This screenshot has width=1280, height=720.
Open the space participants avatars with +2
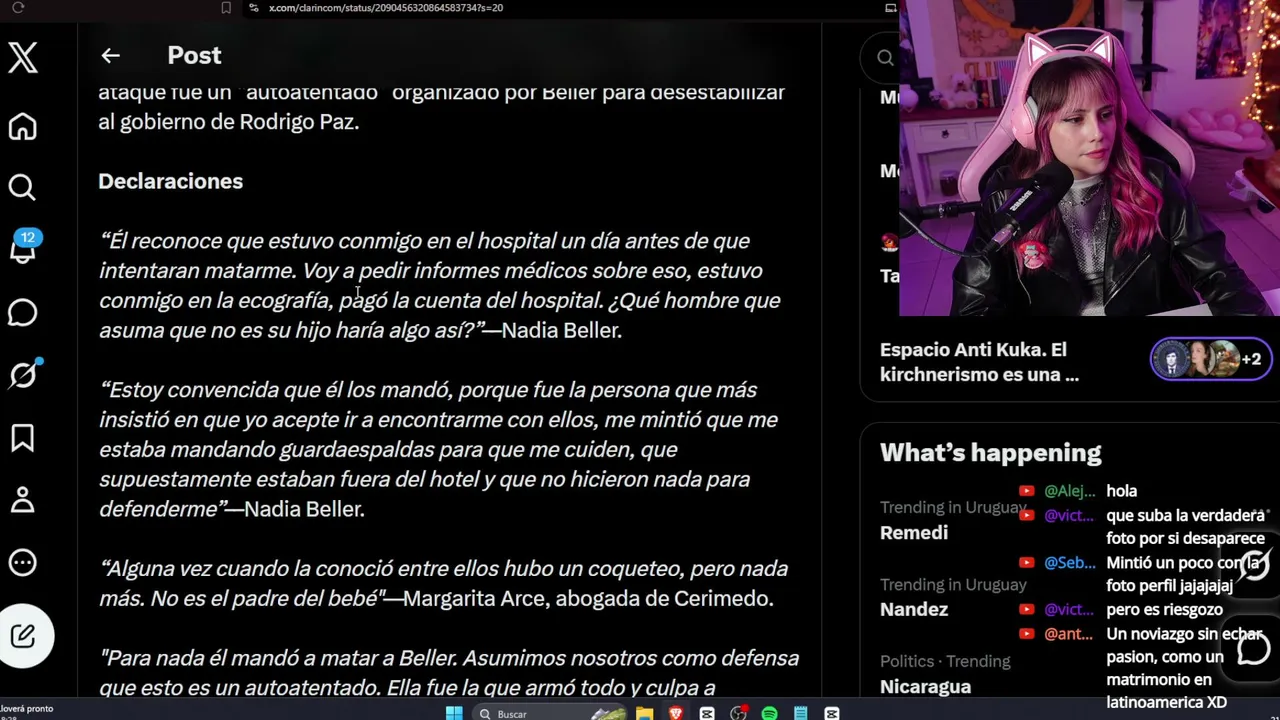1210,360
